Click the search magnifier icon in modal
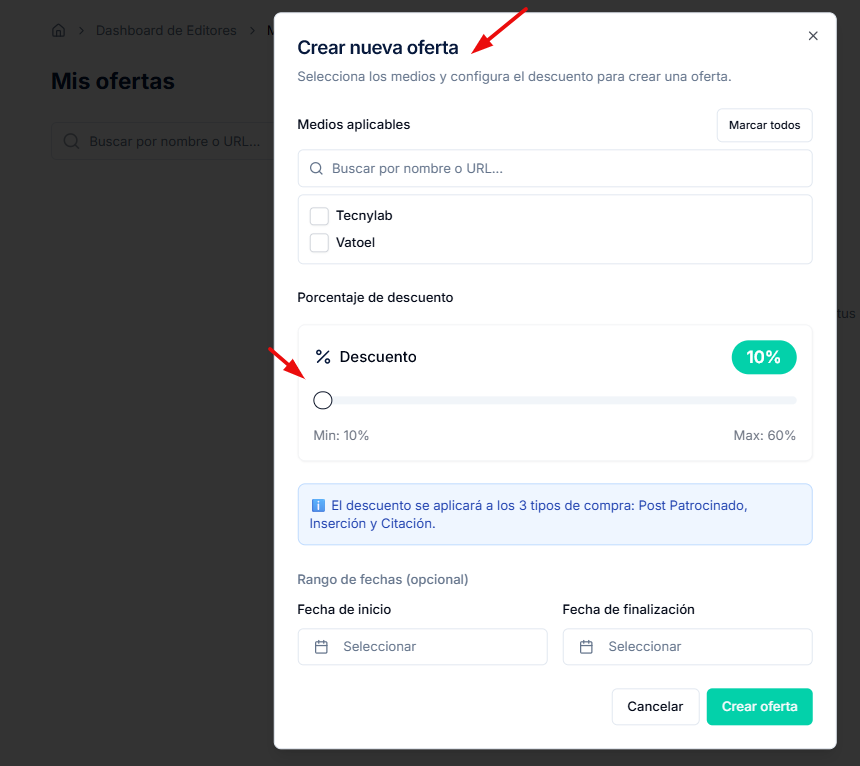This screenshot has height=766, width=860. (316, 169)
